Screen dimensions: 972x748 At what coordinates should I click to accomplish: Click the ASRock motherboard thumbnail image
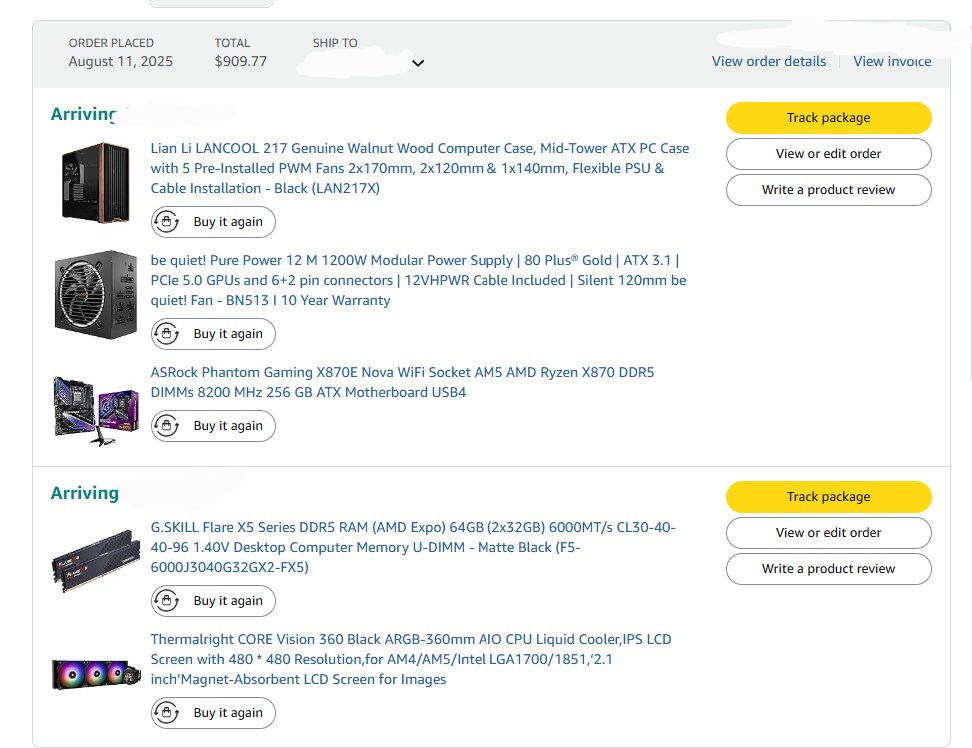click(95, 410)
